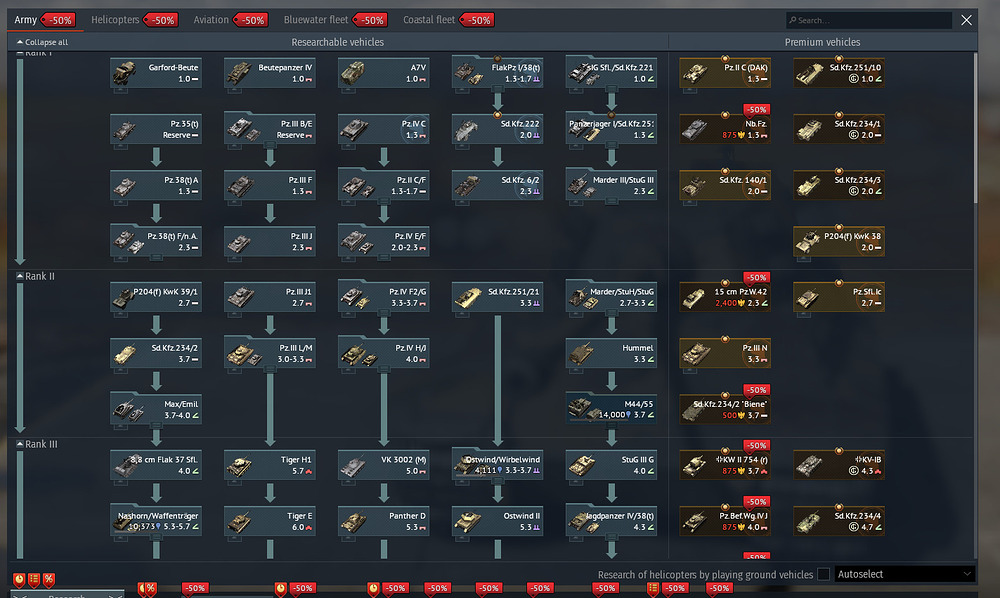The image size is (1000, 598).
Task: Click the Tiger E tank icon
Action: 238,521
